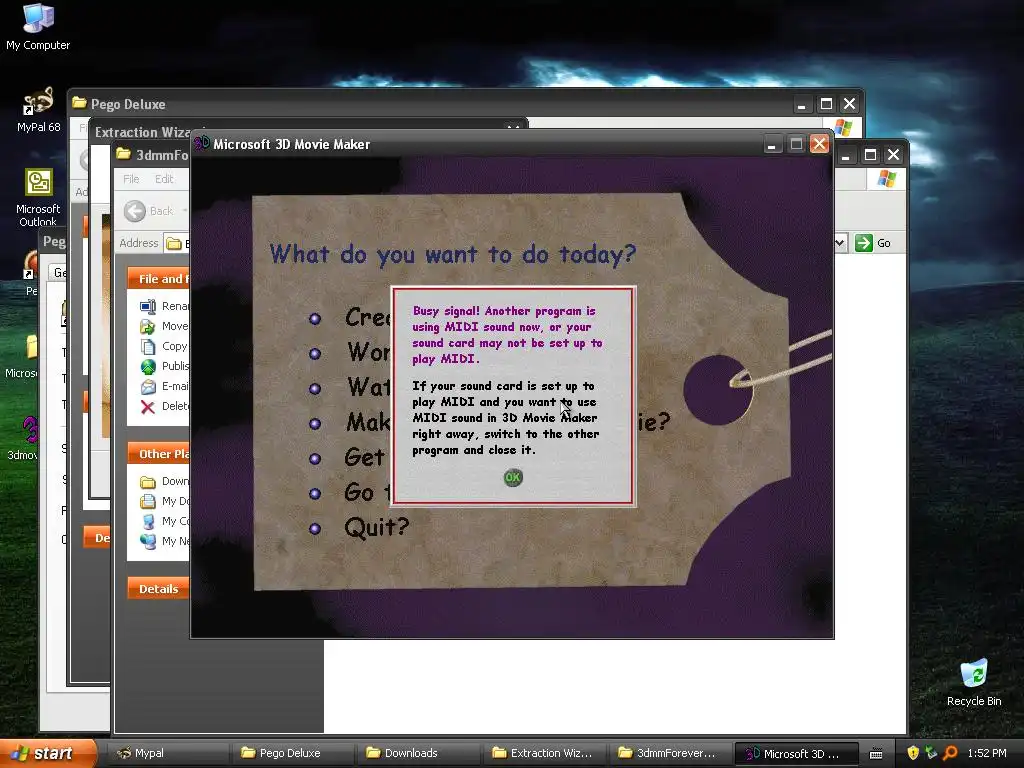Click the Move task icon in the sidebar
The image size is (1024, 768).
(x=148, y=327)
